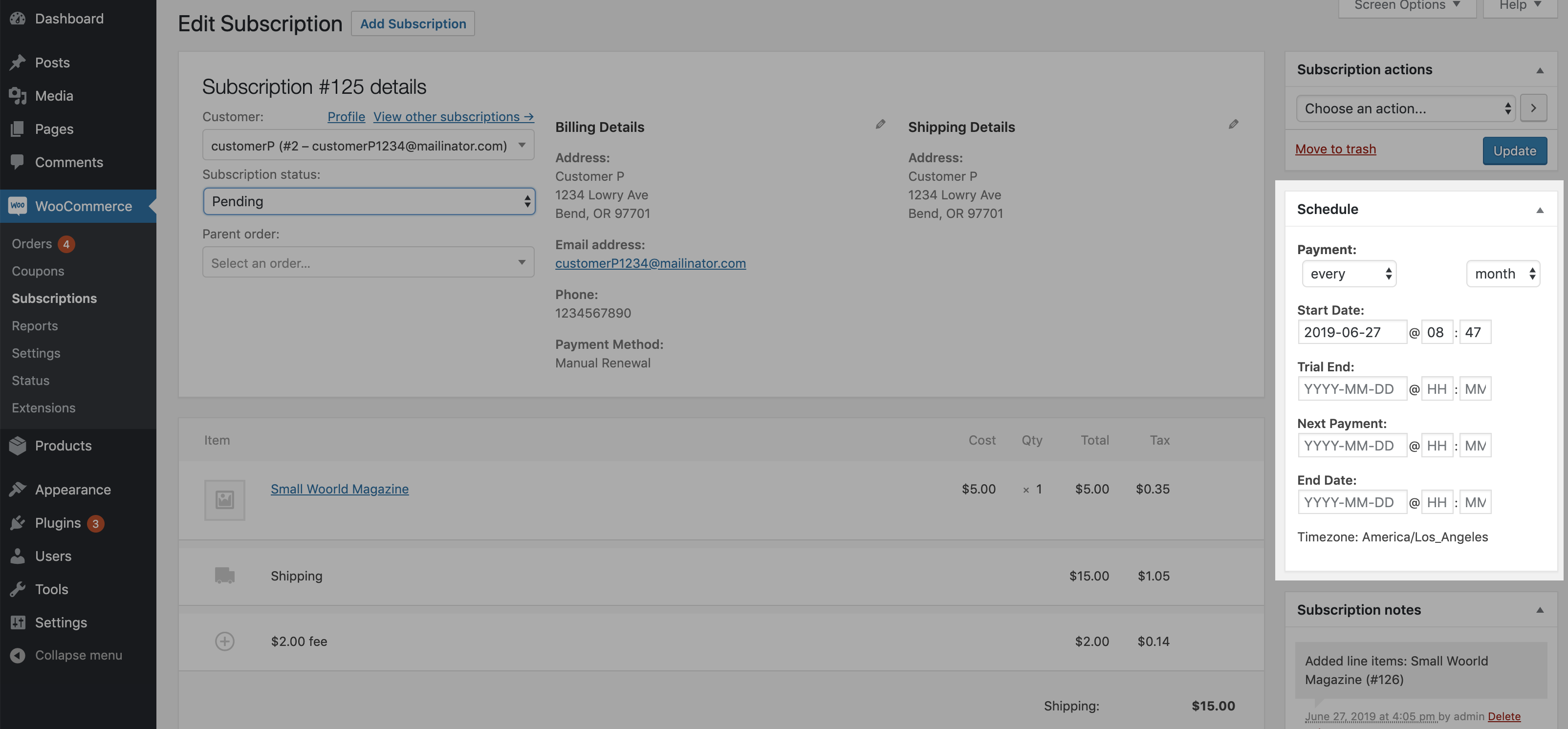Click the Collapse menu arrow icon

(17, 655)
